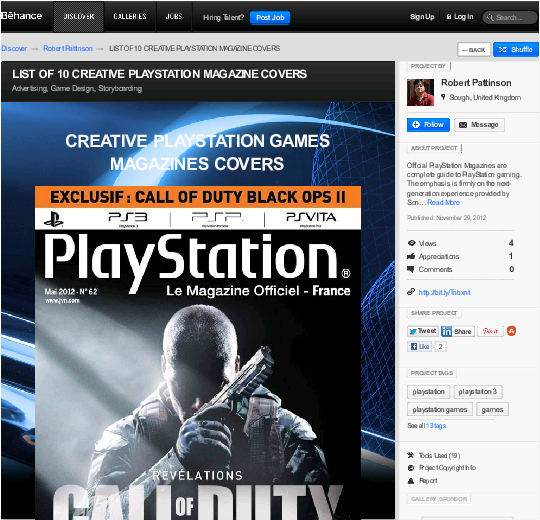Click the red StumbleUpon share icon
The width and height of the screenshot is (540, 520).
[x=511, y=331]
